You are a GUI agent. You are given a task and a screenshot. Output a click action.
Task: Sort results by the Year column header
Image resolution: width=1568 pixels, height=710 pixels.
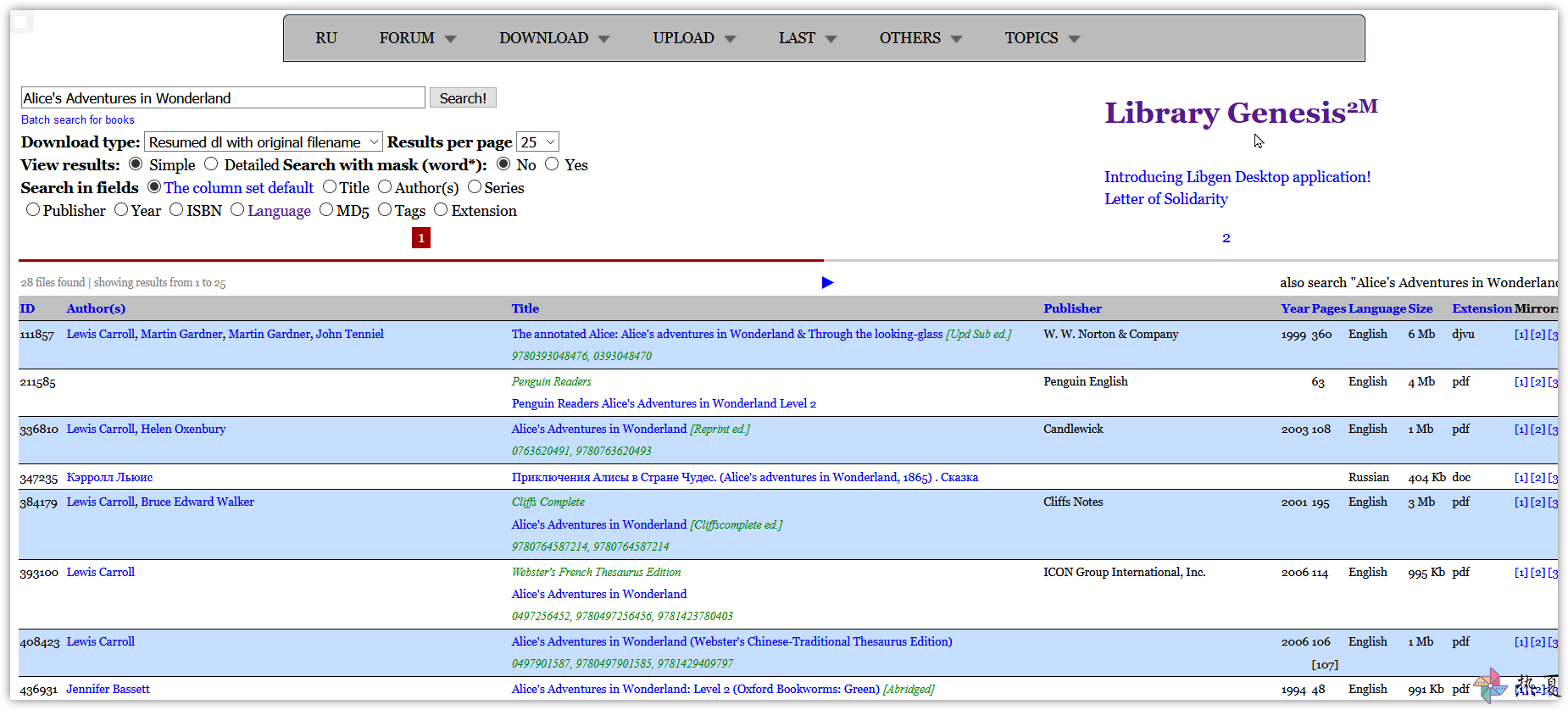(x=1294, y=308)
